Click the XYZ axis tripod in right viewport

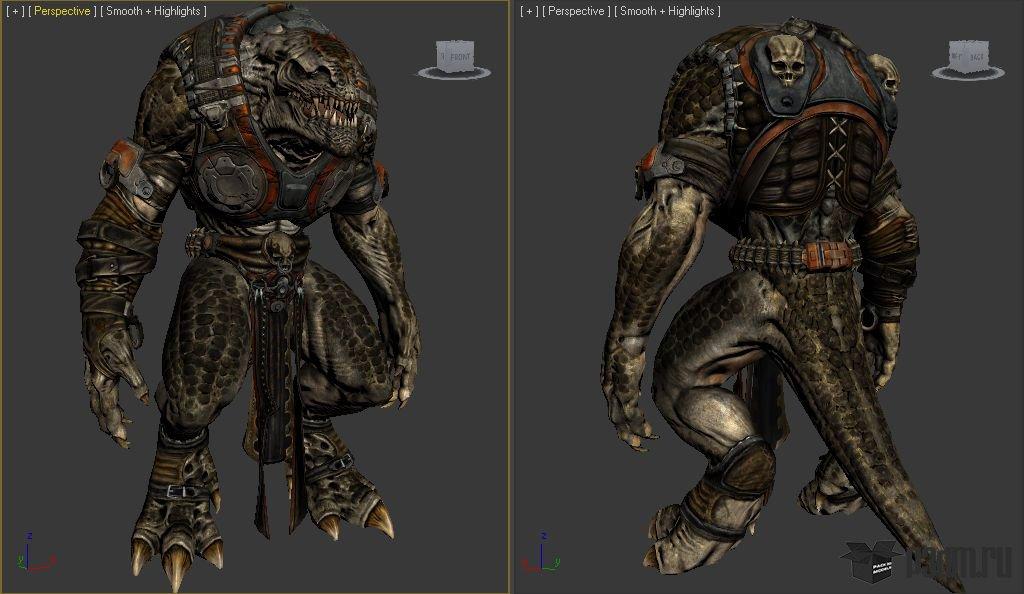(542, 554)
